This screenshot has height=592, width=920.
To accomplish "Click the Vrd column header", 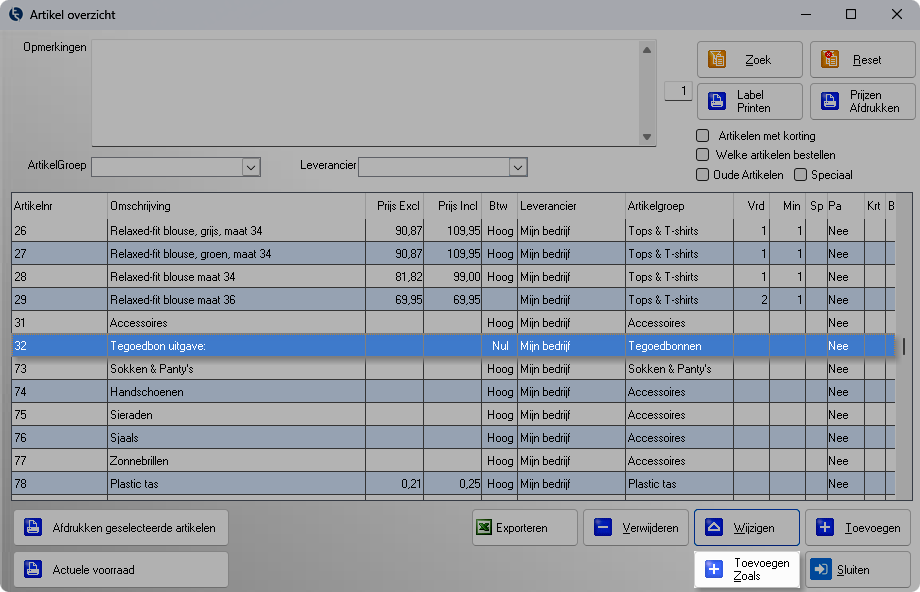I will pos(751,206).
